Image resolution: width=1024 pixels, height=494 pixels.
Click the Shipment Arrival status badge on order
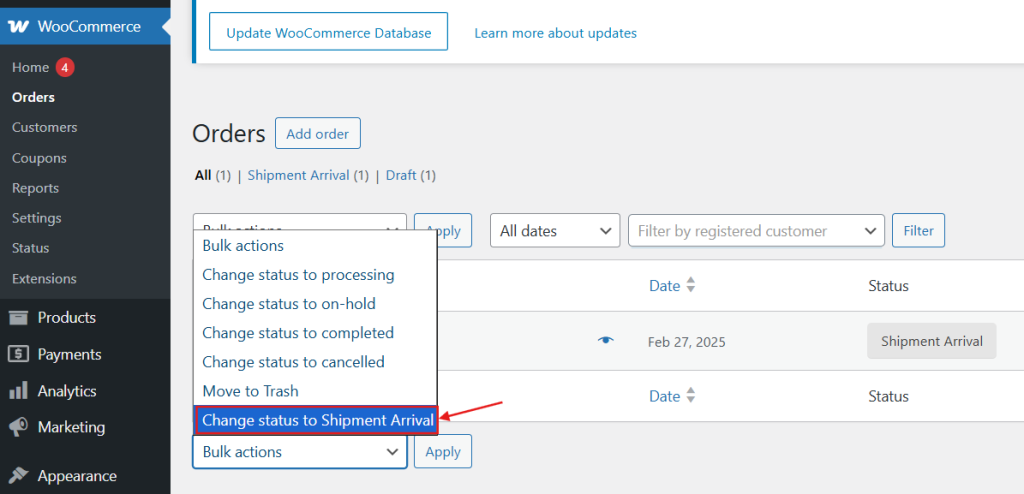point(931,341)
